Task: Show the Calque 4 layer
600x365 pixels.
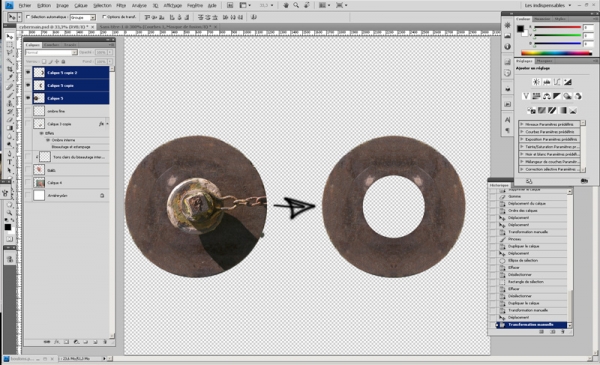Action: click(28, 183)
